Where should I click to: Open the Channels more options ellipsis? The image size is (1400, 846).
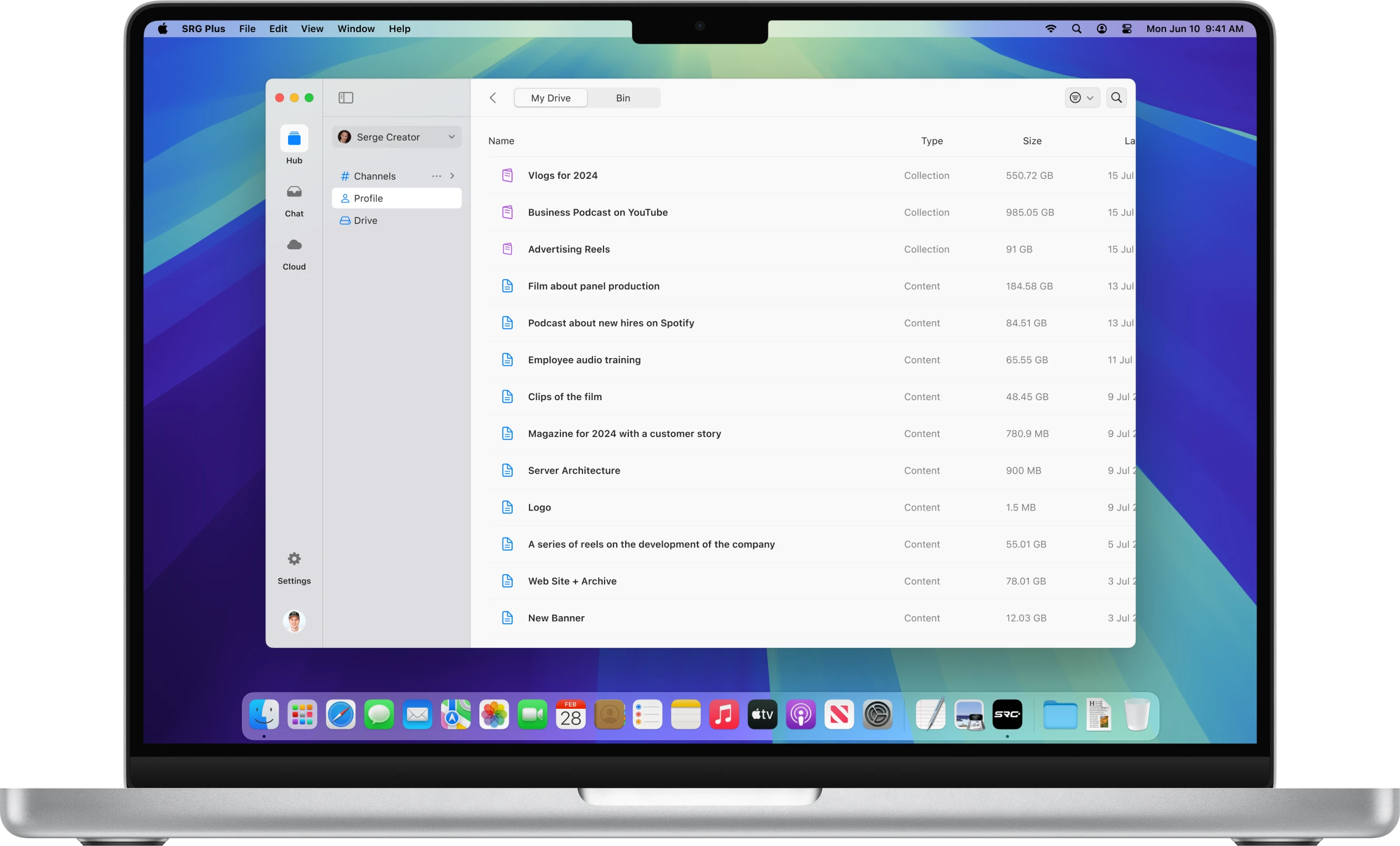436,176
